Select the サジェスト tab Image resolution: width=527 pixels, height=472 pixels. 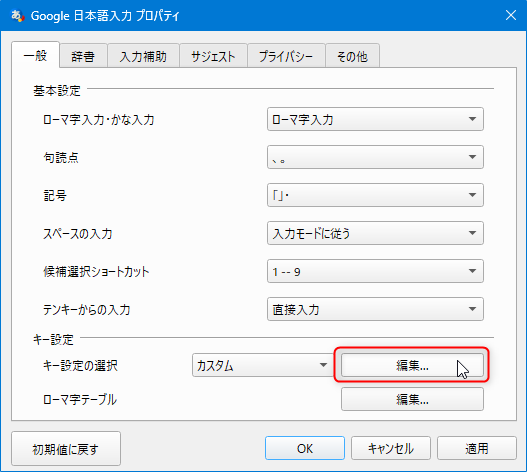point(213,56)
